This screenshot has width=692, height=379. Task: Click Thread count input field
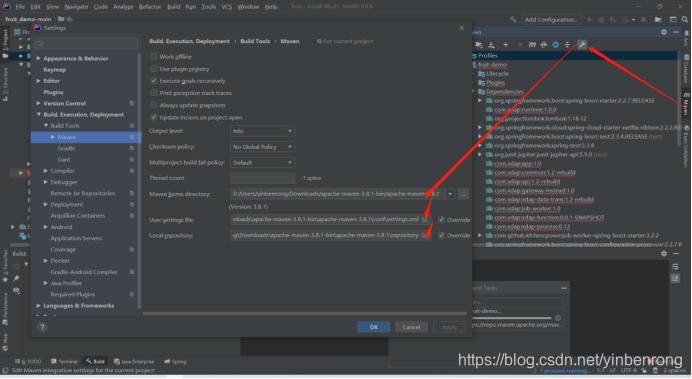click(x=262, y=178)
